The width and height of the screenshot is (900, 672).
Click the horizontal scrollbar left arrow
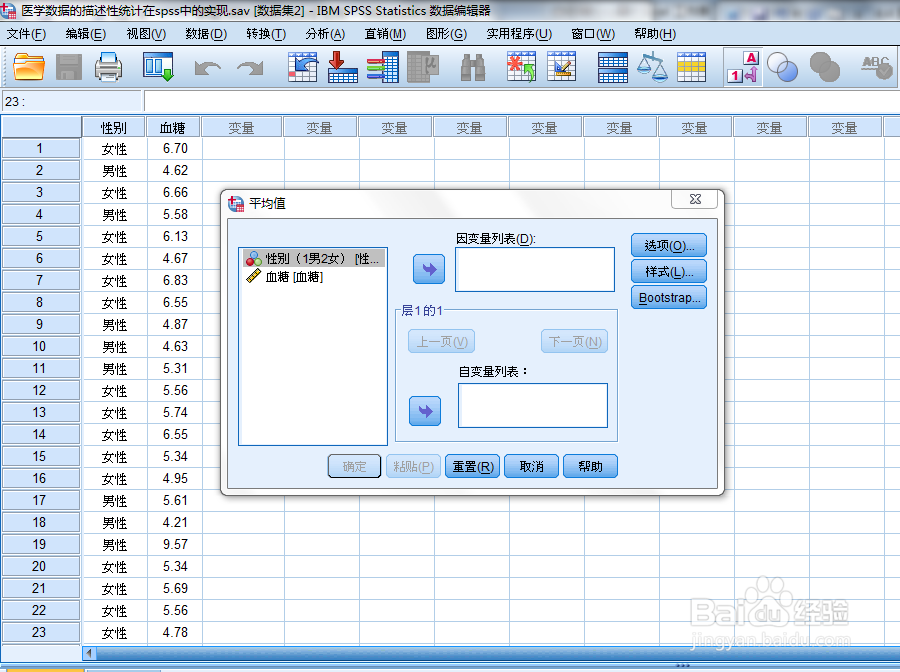pyautogui.click(x=89, y=653)
